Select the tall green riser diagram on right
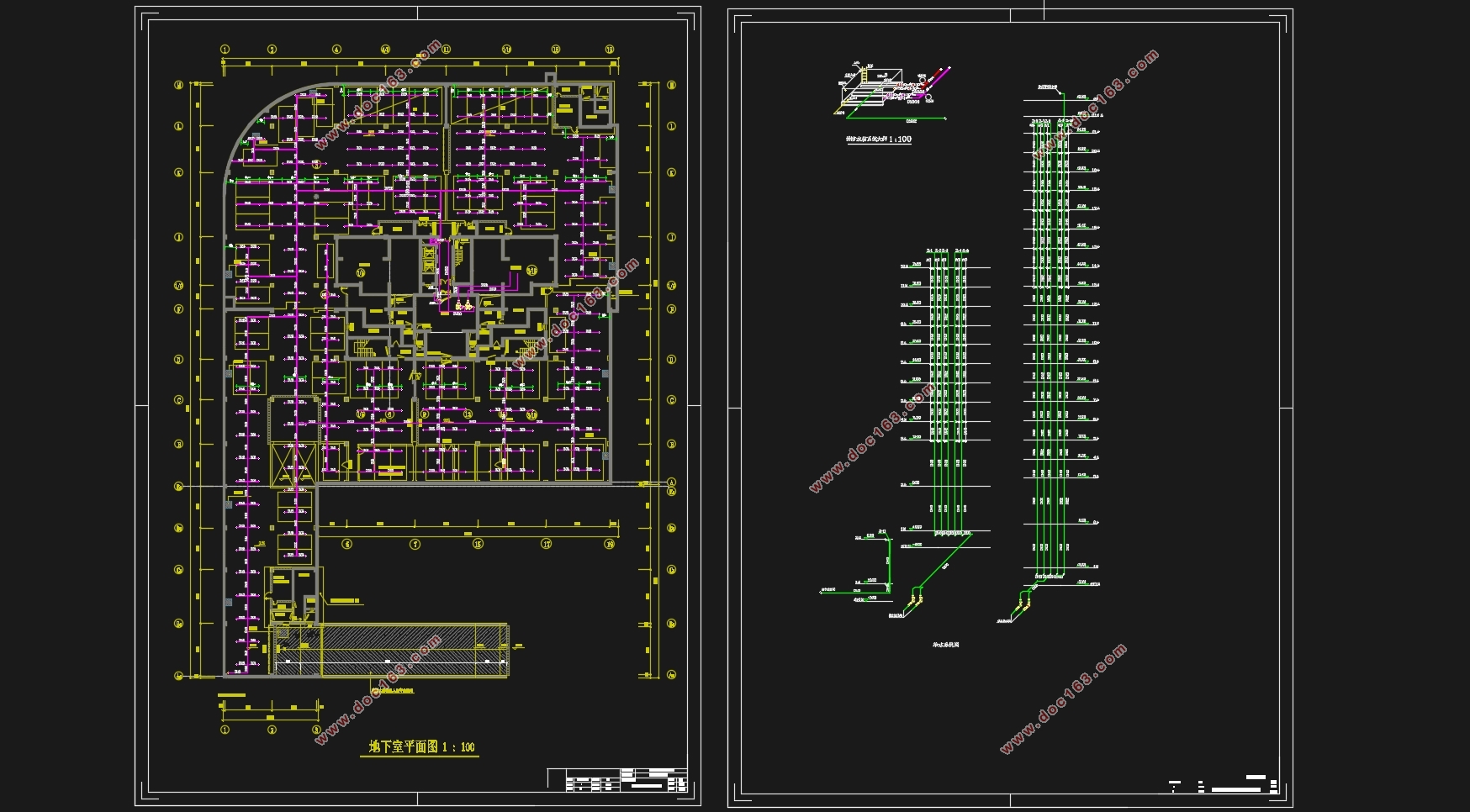Screen dimensions: 1470x812 (x=1061, y=336)
